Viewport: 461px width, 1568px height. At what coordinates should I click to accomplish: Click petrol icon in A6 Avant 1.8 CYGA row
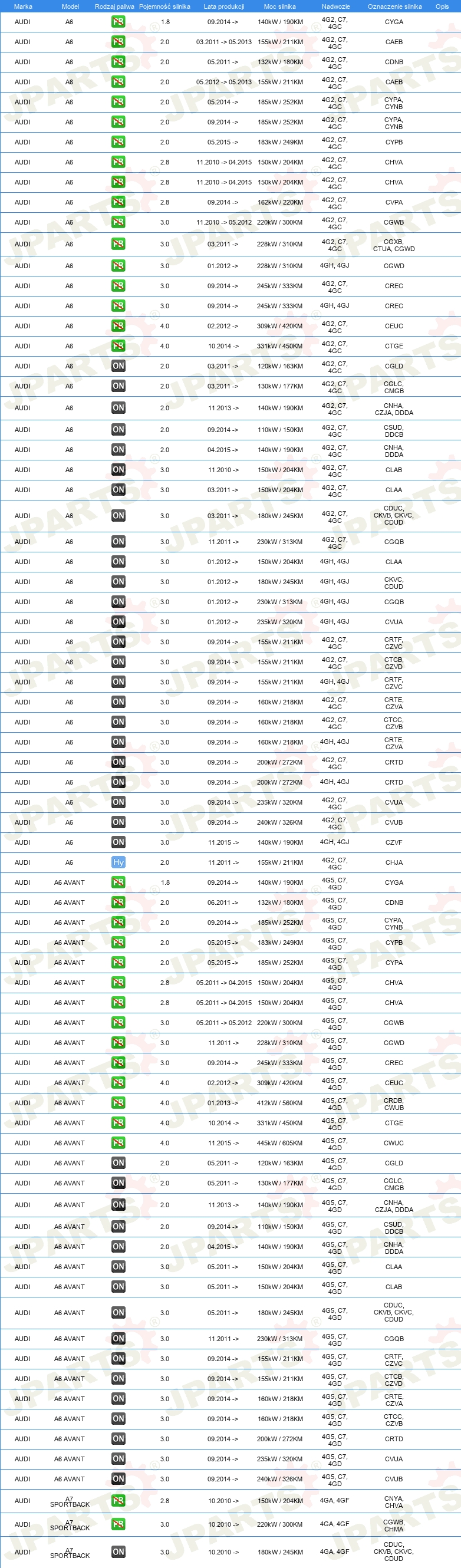(x=118, y=882)
